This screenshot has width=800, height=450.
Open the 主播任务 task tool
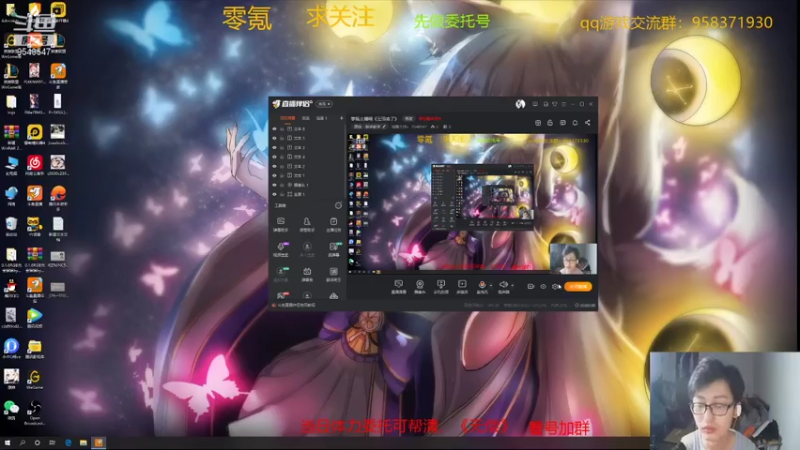[x=333, y=224]
